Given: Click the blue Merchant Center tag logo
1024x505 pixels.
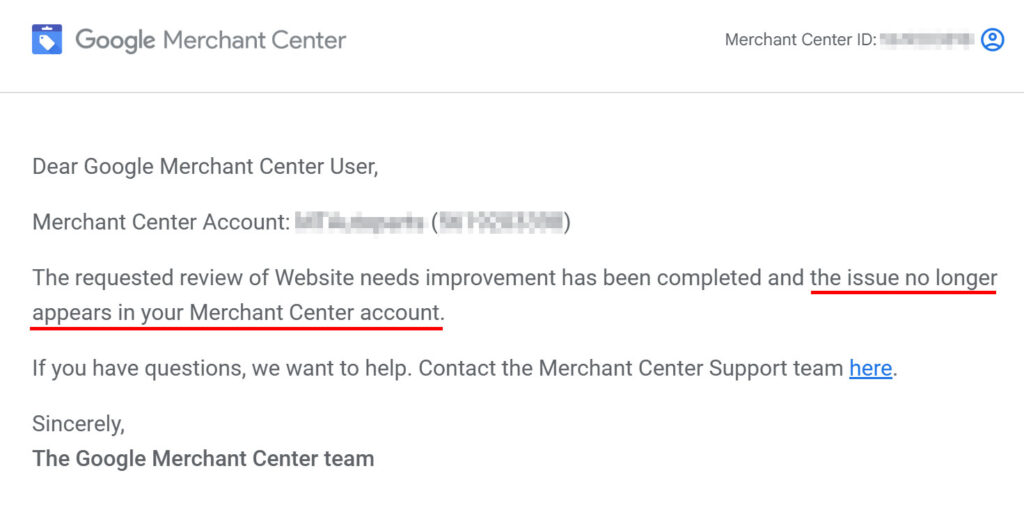Looking at the screenshot, I should (x=47, y=40).
